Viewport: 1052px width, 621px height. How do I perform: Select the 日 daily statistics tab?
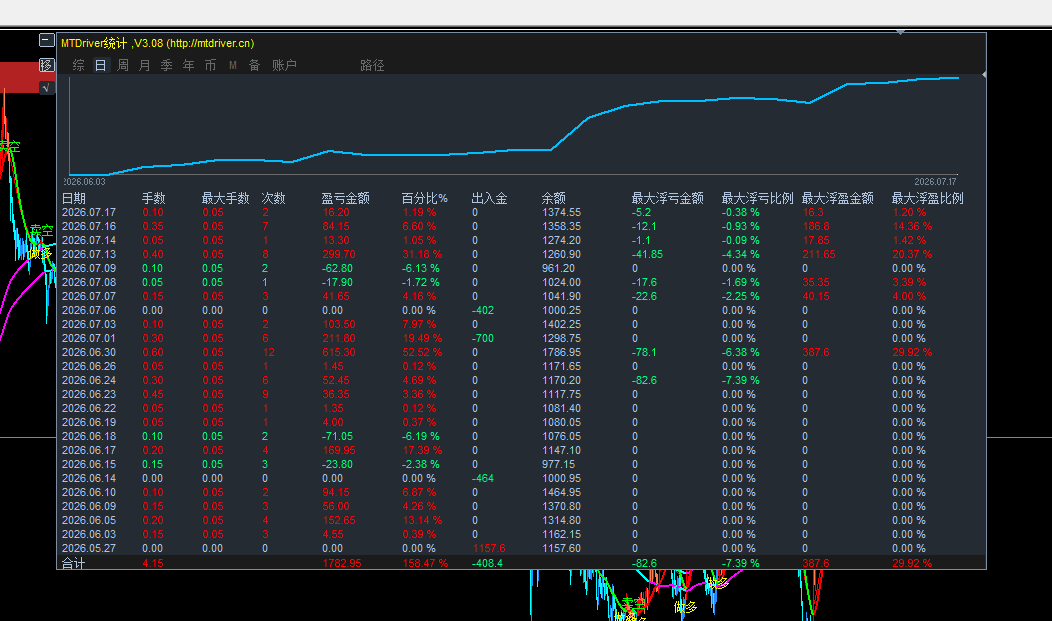(x=101, y=65)
